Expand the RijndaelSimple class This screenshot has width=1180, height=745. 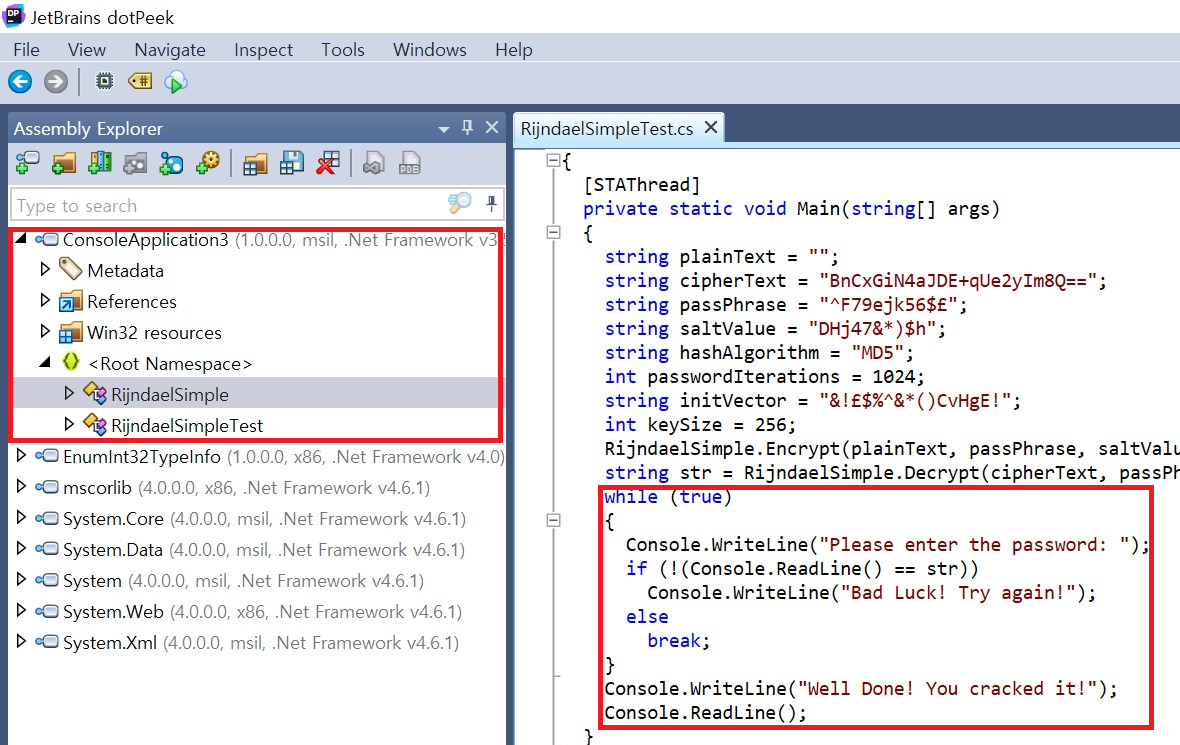(x=68, y=393)
